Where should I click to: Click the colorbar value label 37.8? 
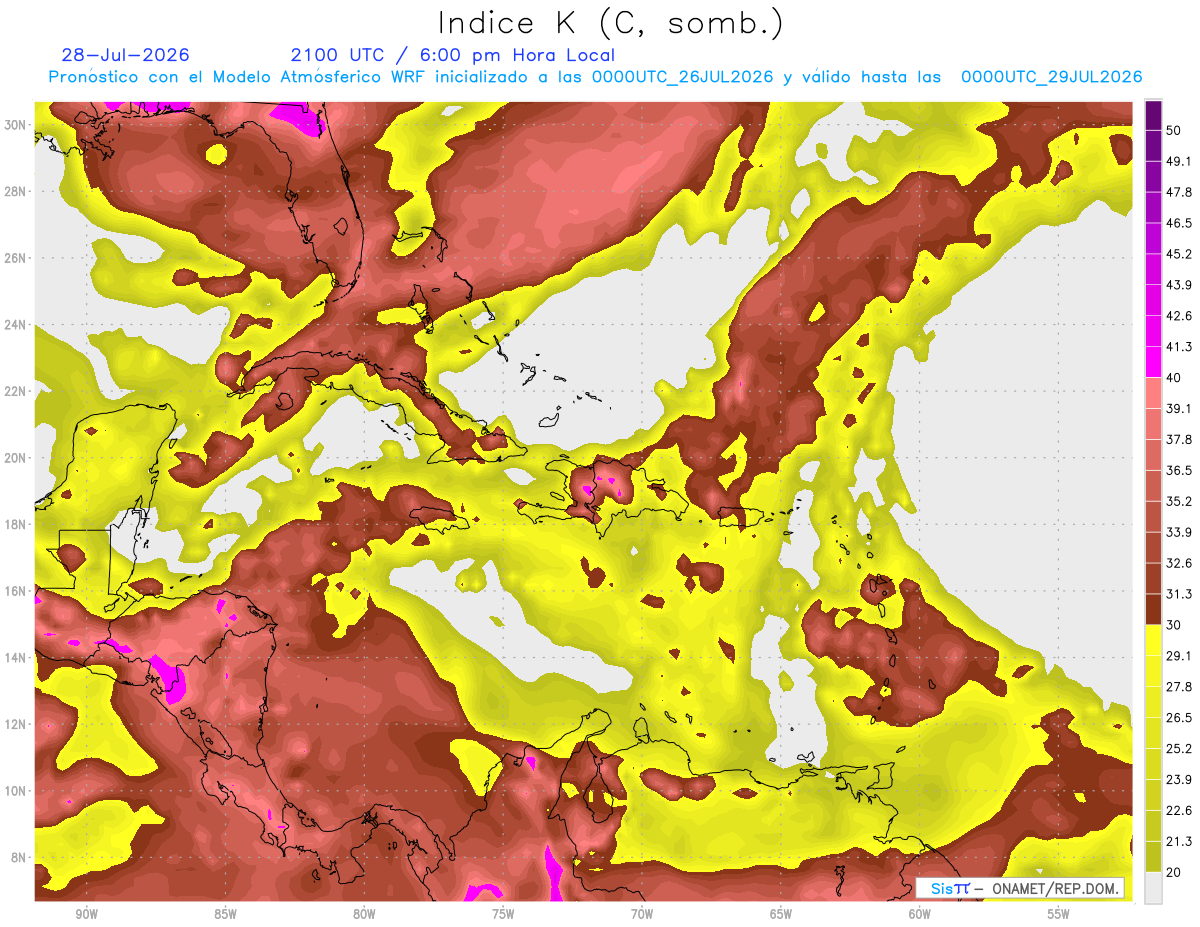coord(1179,439)
